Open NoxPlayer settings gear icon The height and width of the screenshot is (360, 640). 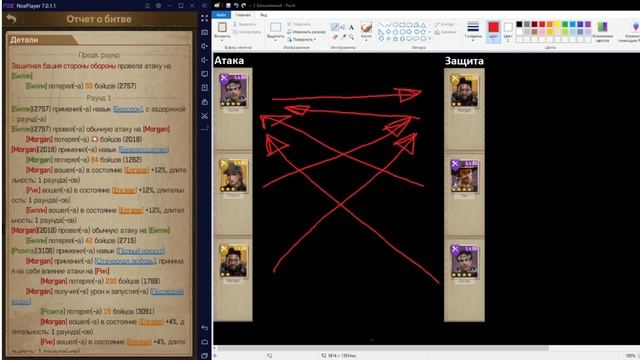pyautogui.click(x=158, y=6)
